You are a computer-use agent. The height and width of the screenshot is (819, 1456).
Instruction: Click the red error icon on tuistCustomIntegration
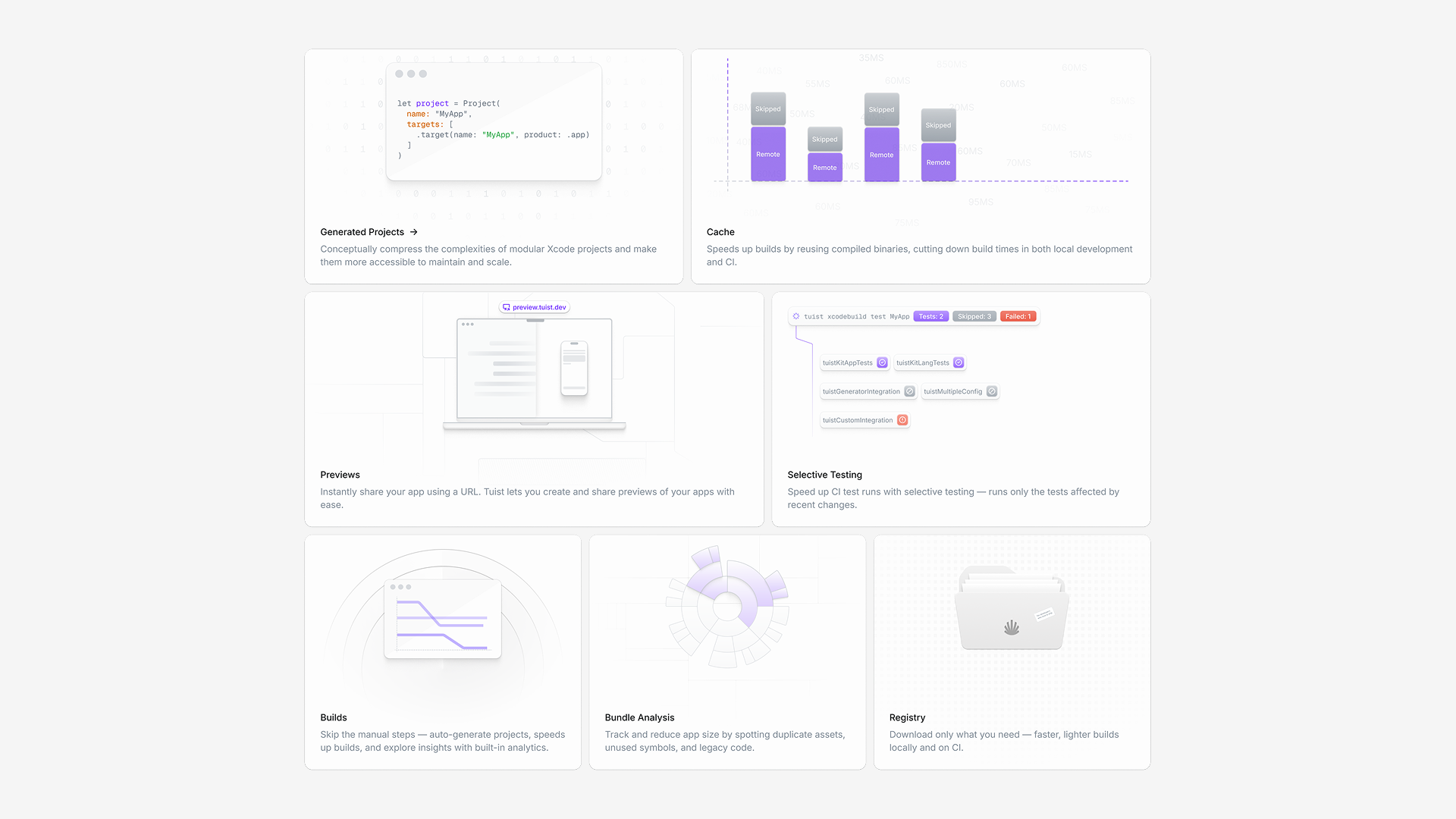pyautogui.click(x=902, y=420)
